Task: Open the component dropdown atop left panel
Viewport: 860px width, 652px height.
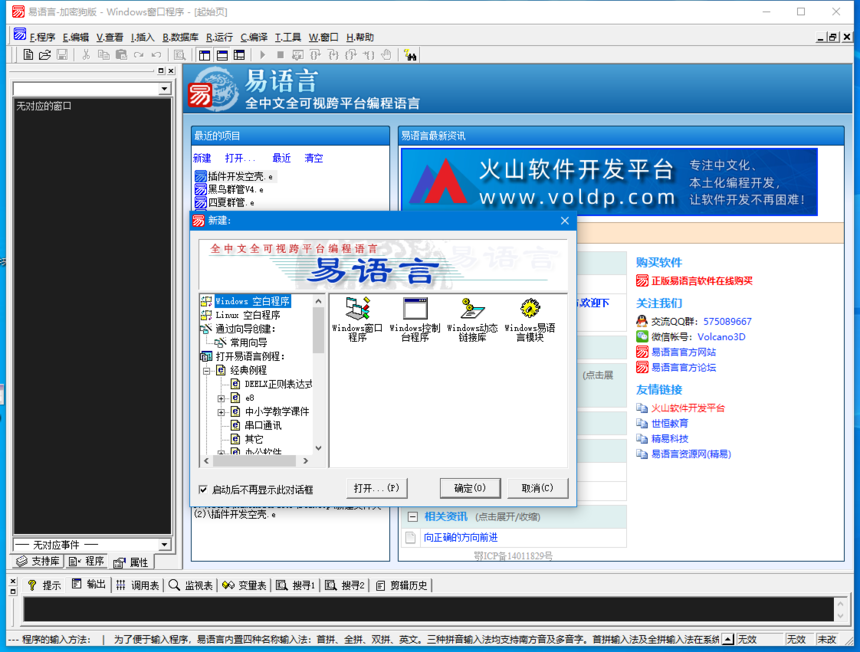Action: (x=164, y=89)
